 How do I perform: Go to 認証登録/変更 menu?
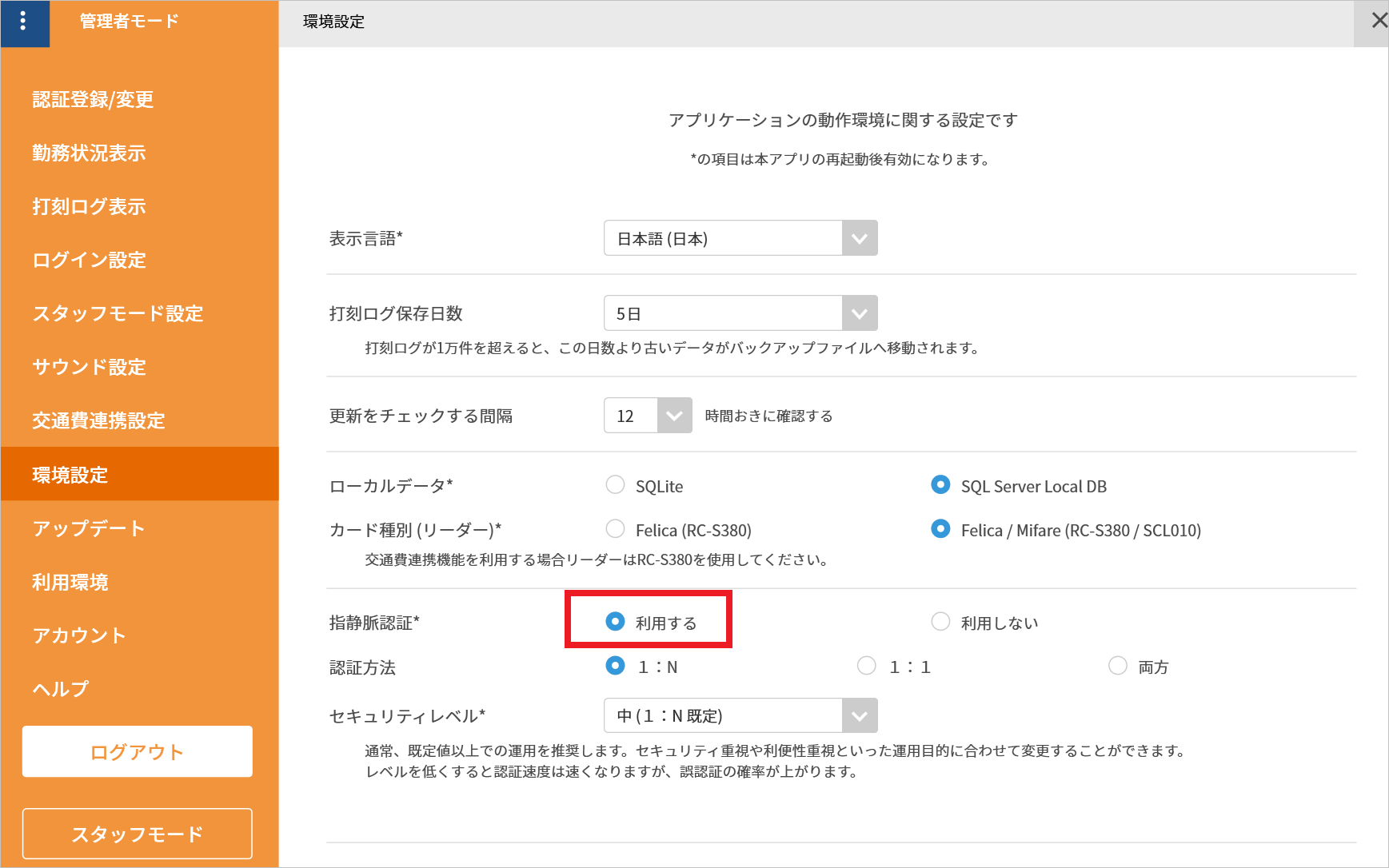click(x=93, y=99)
